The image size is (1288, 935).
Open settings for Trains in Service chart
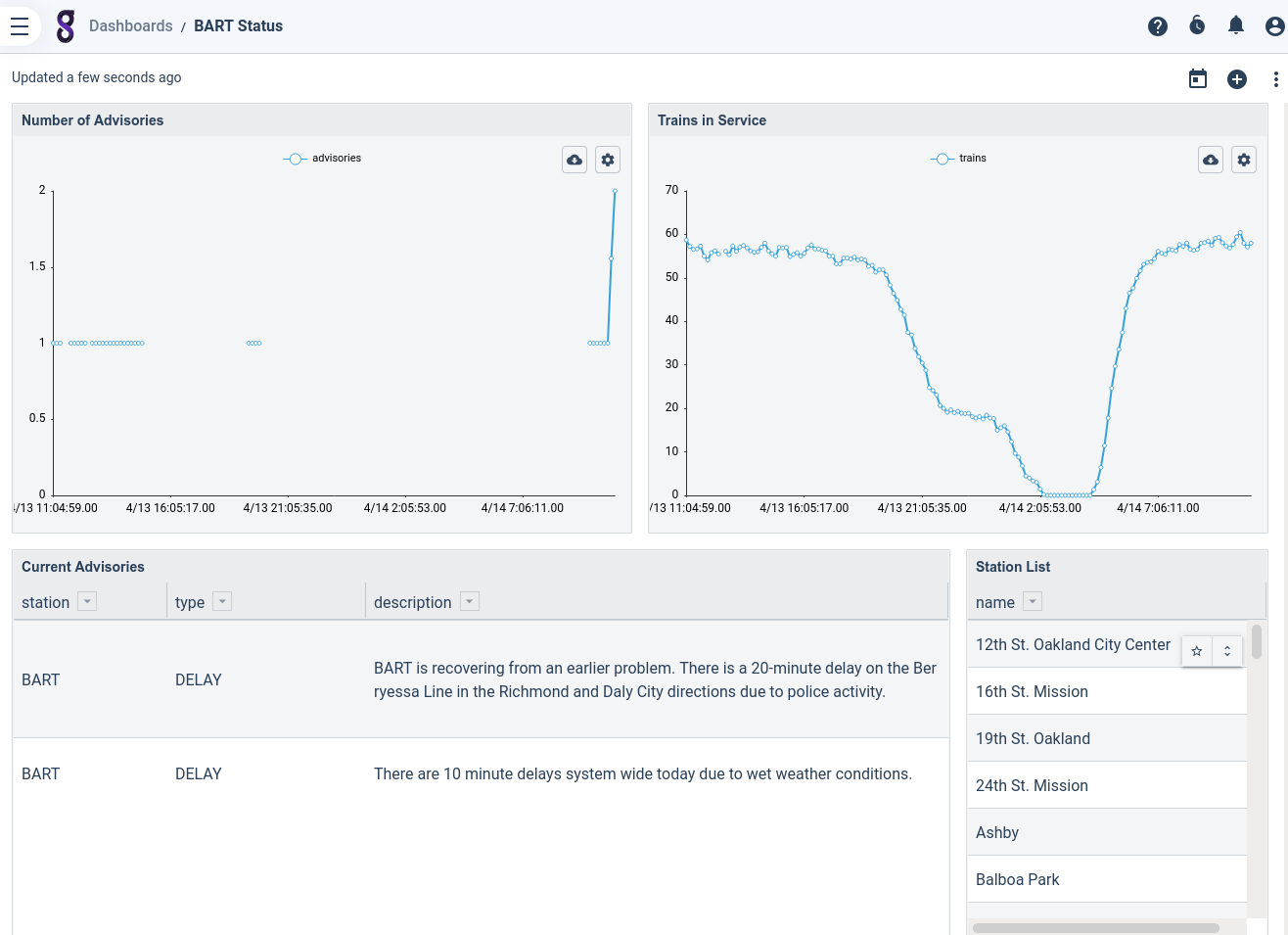click(x=1244, y=160)
